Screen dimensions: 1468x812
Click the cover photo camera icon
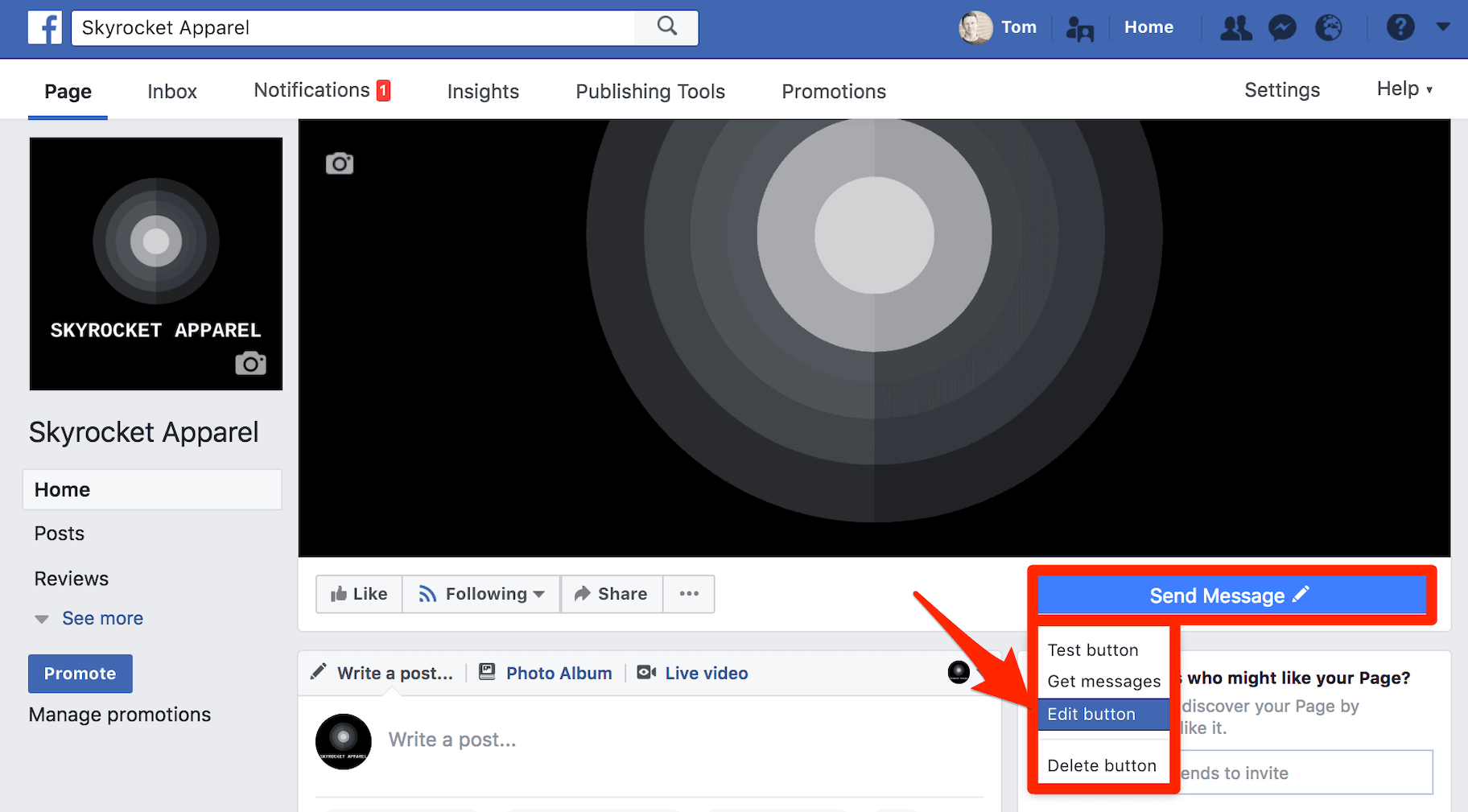pyautogui.click(x=339, y=163)
